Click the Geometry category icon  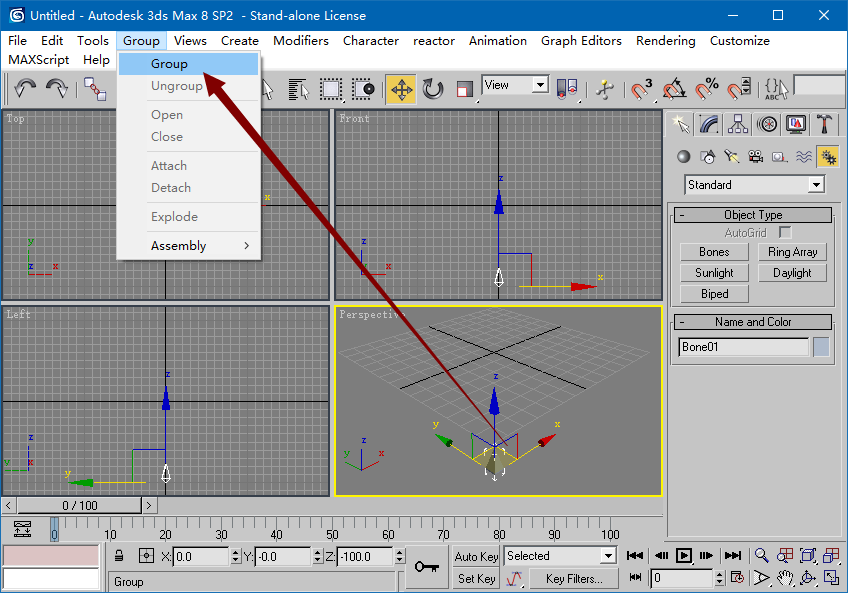(x=684, y=157)
